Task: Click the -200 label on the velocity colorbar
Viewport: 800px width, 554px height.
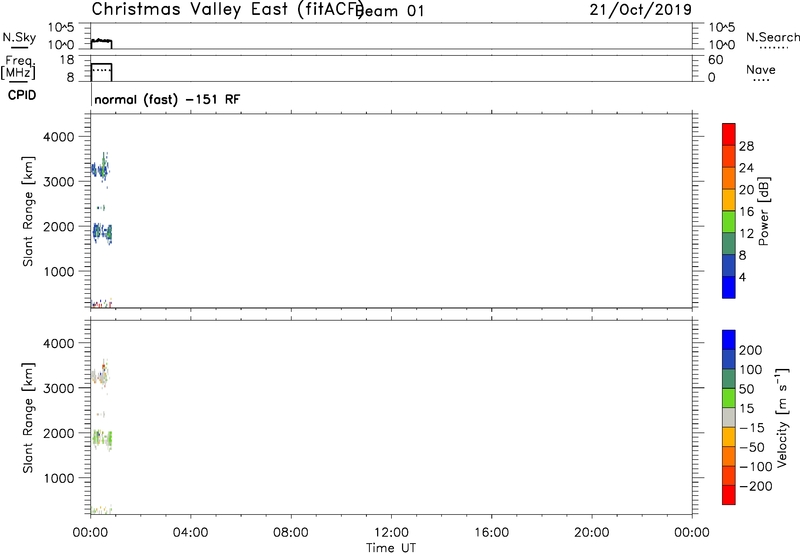Action: coord(756,486)
